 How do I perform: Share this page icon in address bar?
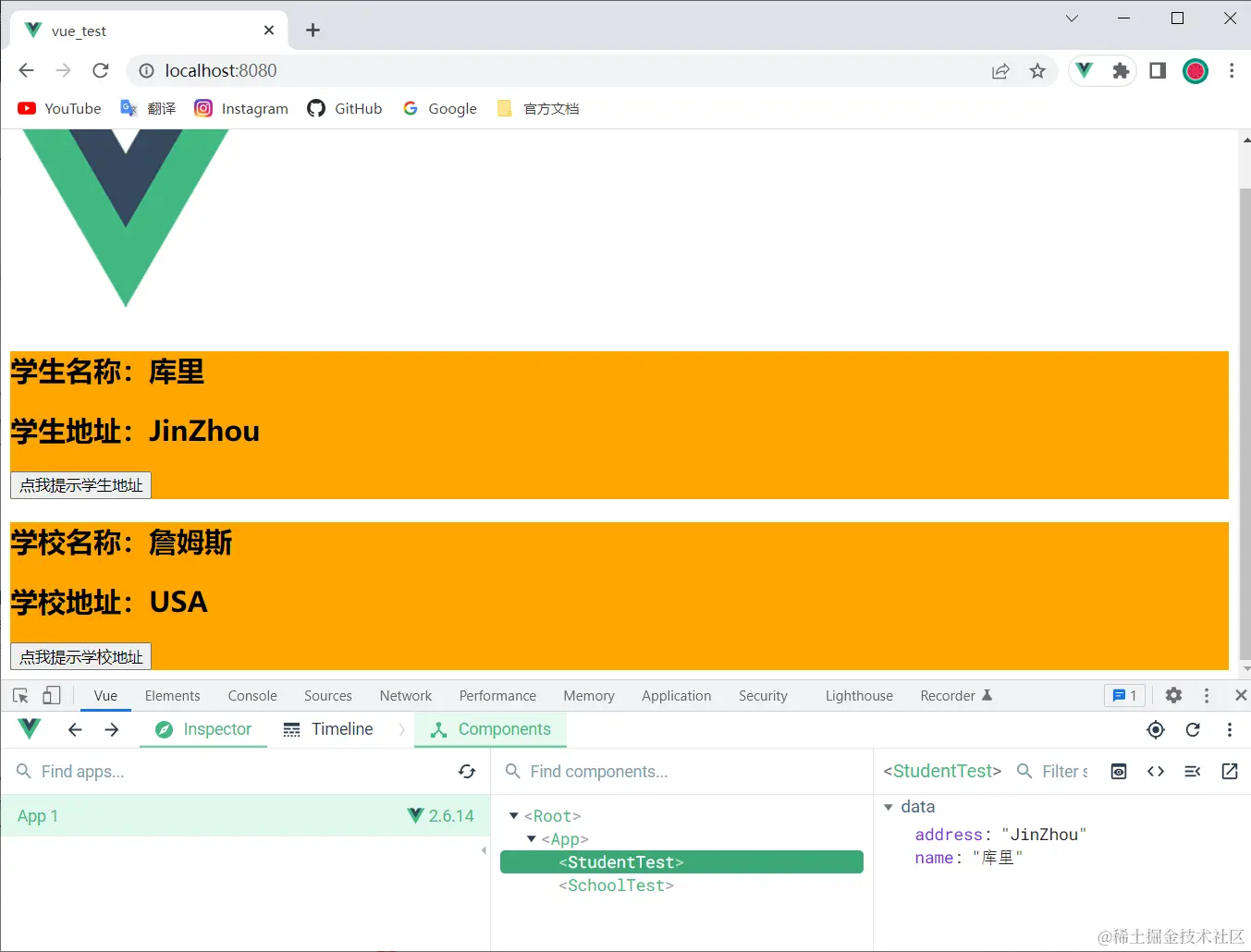click(x=1000, y=71)
